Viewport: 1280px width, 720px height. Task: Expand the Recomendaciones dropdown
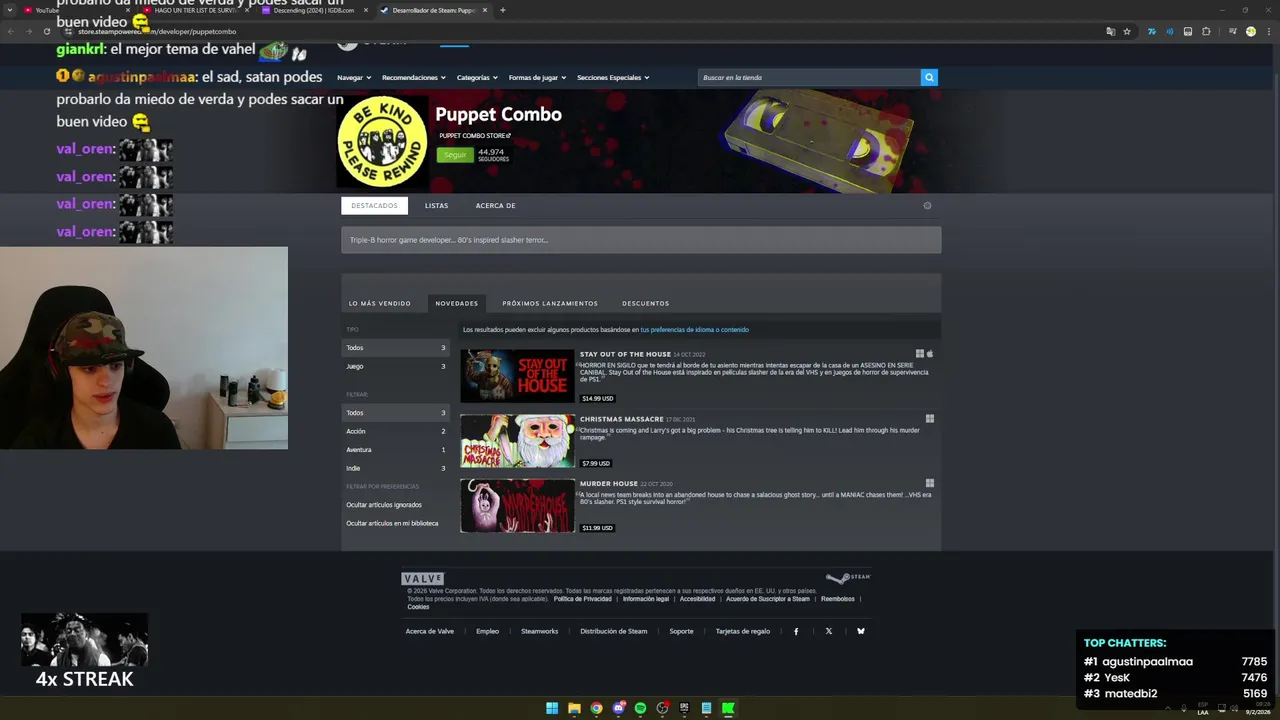414,77
